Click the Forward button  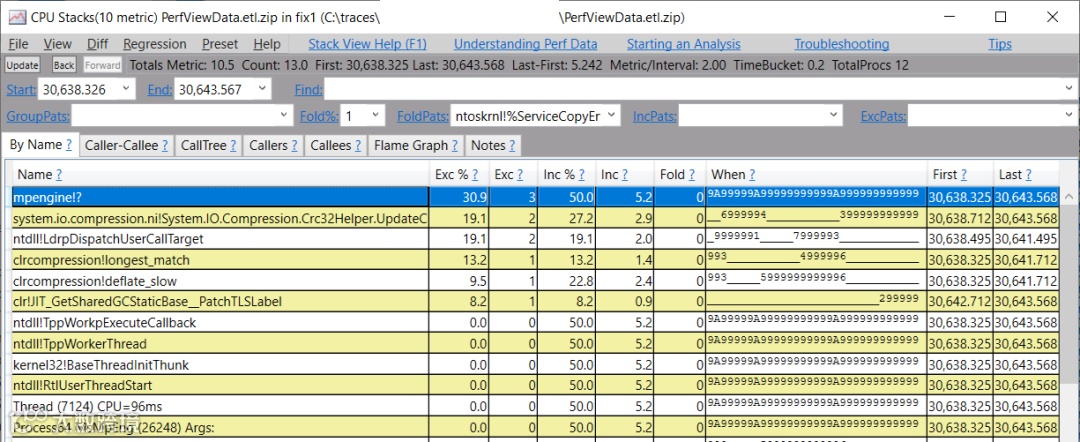103,65
